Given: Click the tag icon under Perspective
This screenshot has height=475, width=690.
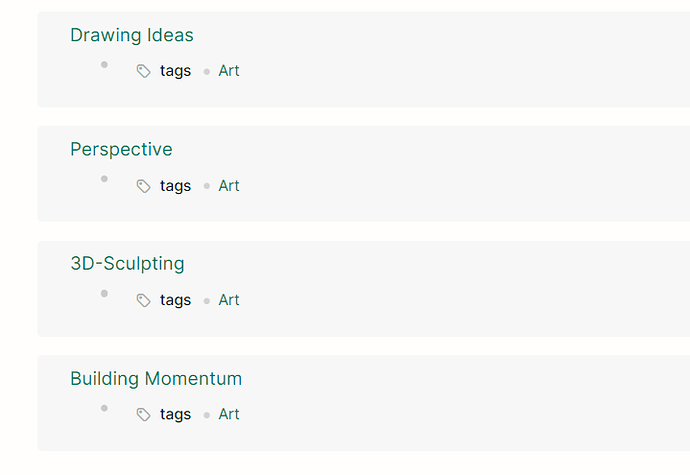Looking at the screenshot, I should click(x=143, y=186).
